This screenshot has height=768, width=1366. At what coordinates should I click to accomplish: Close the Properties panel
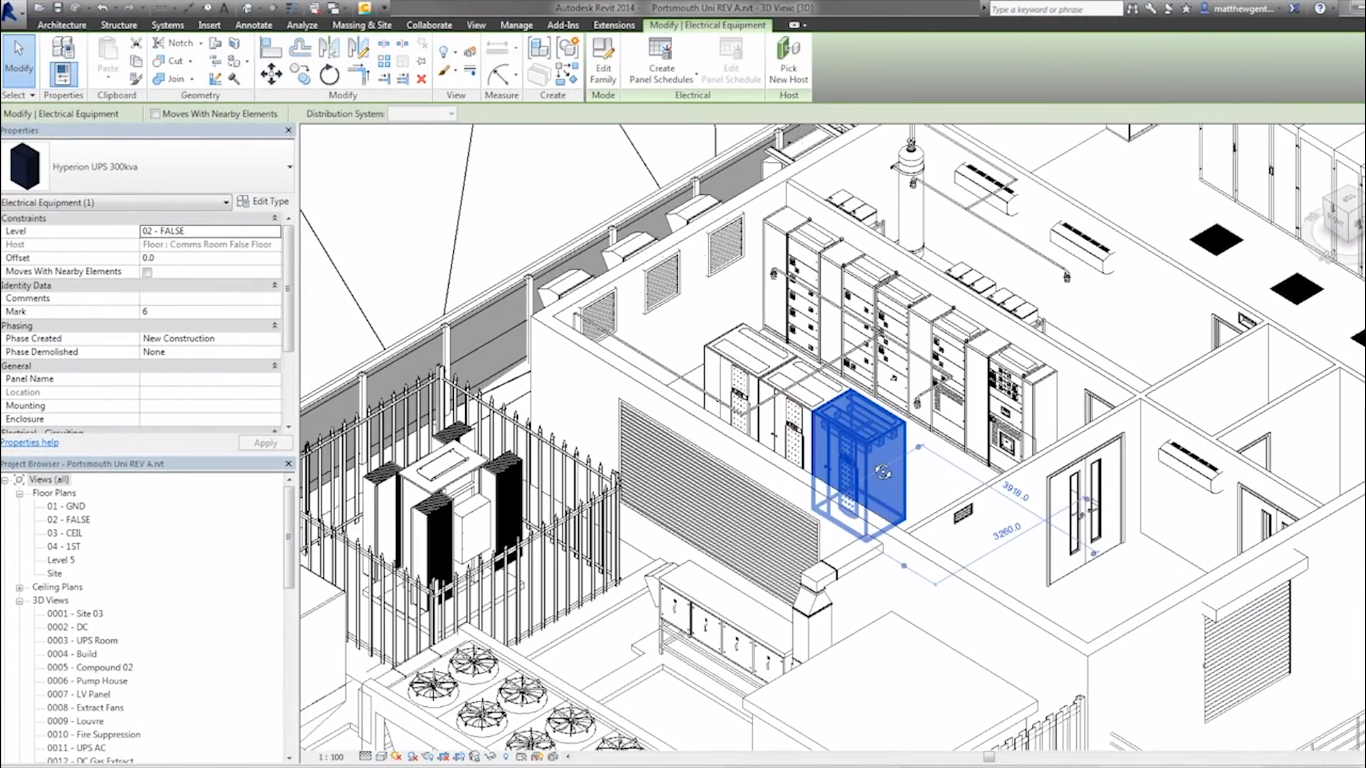pyautogui.click(x=289, y=130)
